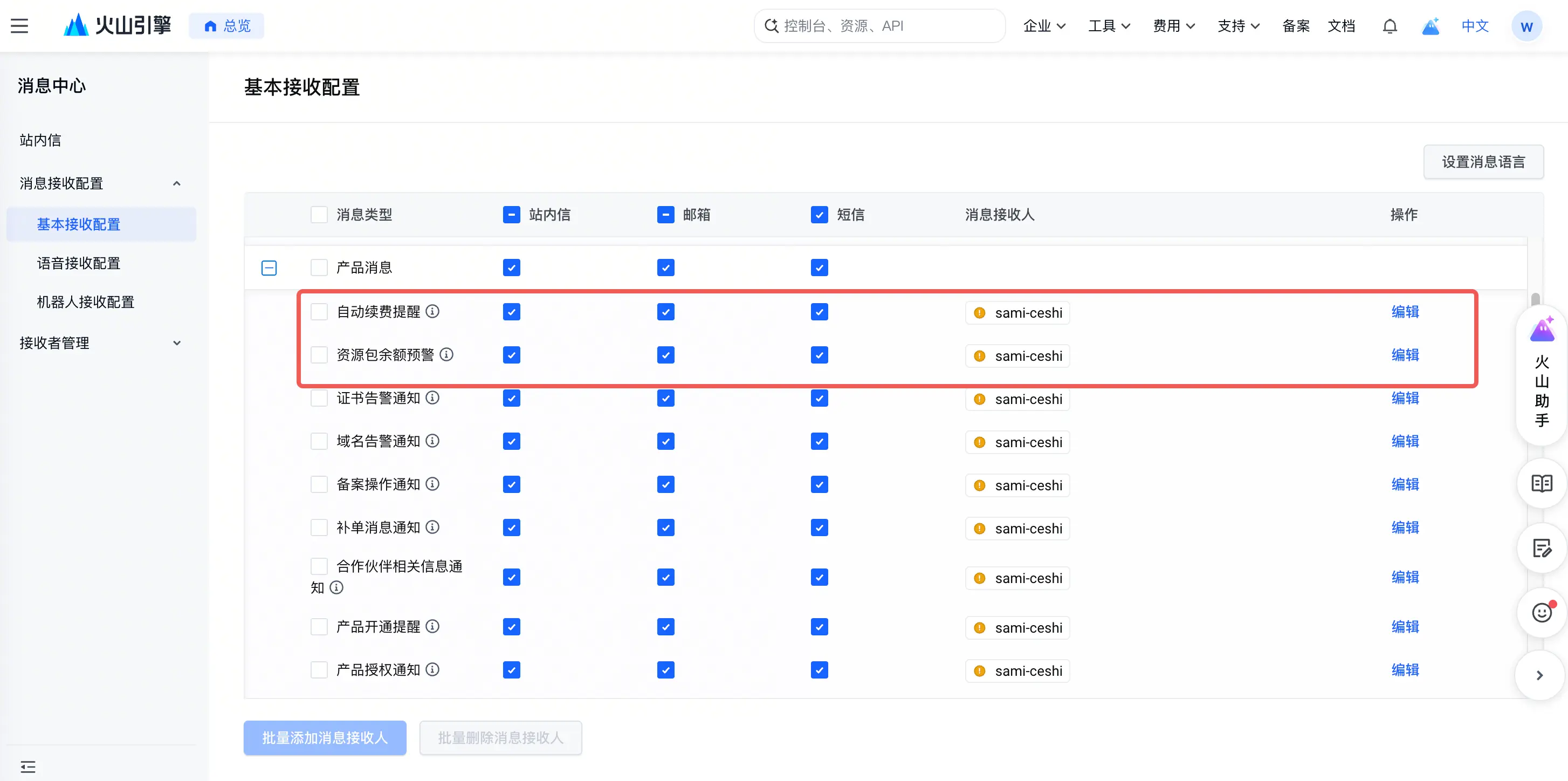
Task: Open the 企业 dropdown menu
Action: [1044, 25]
